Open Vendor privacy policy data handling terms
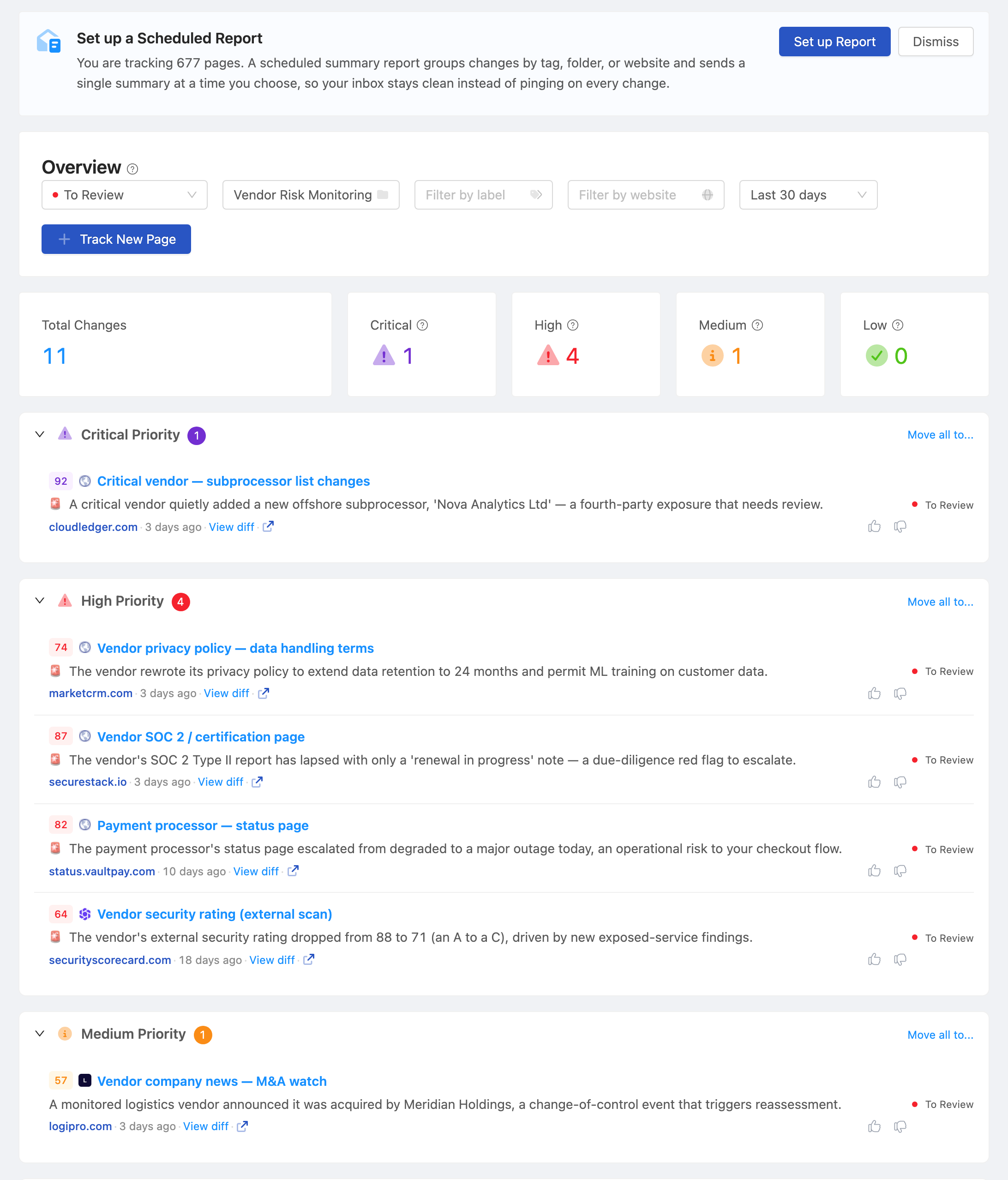1008x1180 pixels. click(235, 648)
